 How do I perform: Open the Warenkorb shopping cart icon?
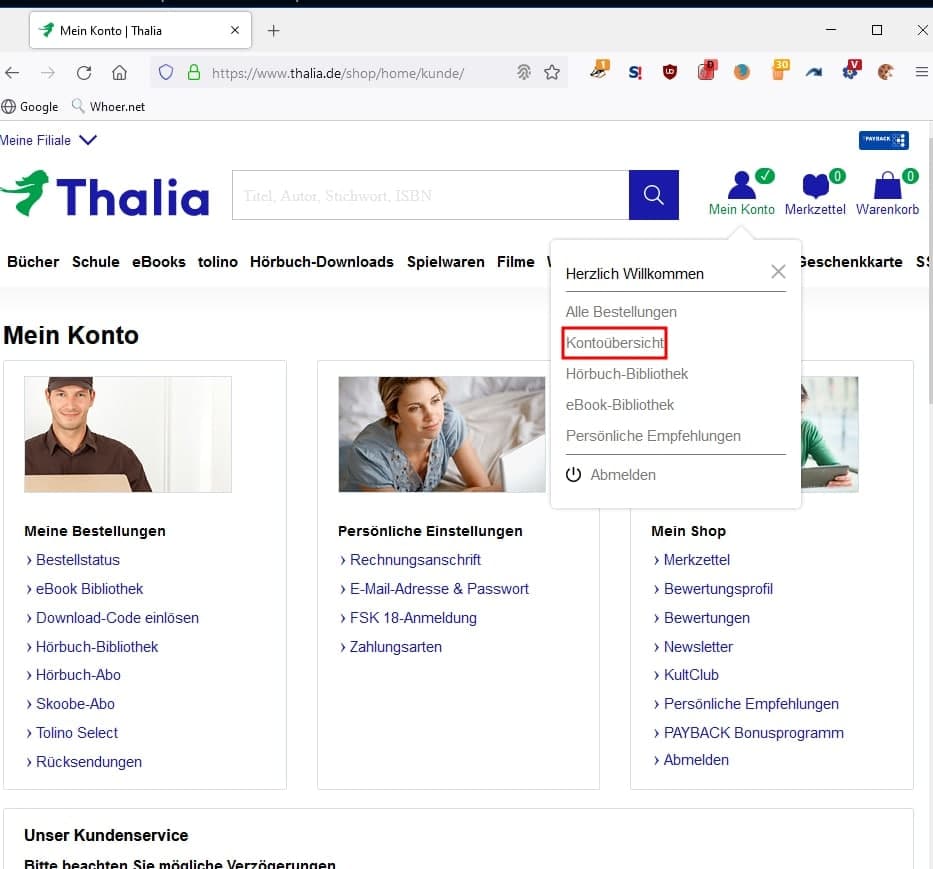tap(886, 187)
